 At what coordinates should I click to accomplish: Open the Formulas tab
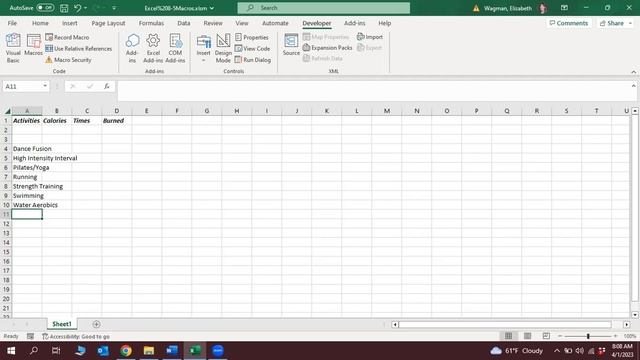point(151,23)
